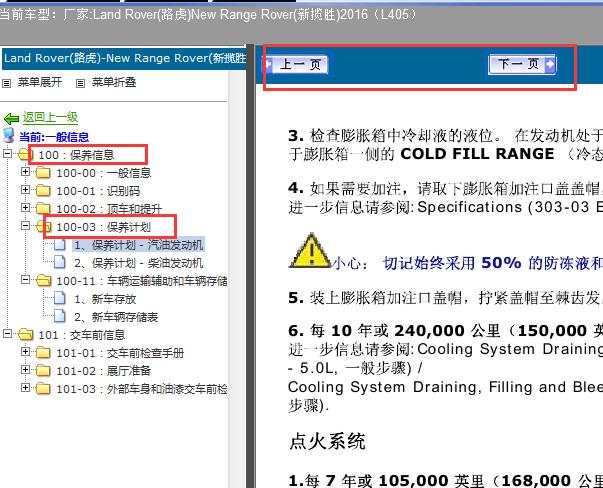Select 100-00 : 一般信息 tree item

click(x=104, y=173)
